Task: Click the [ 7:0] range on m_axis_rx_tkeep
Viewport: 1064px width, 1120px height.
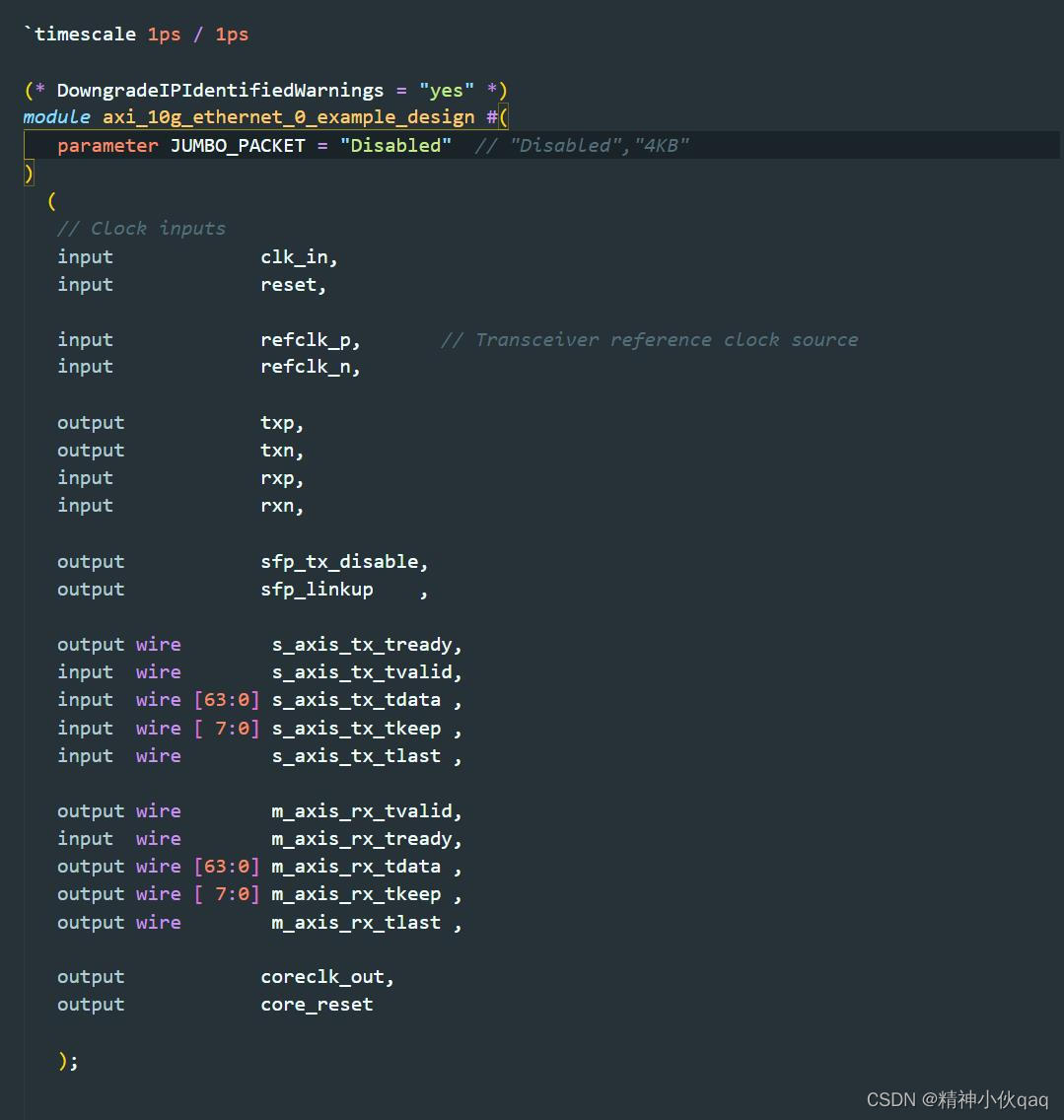Action: point(227,894)
